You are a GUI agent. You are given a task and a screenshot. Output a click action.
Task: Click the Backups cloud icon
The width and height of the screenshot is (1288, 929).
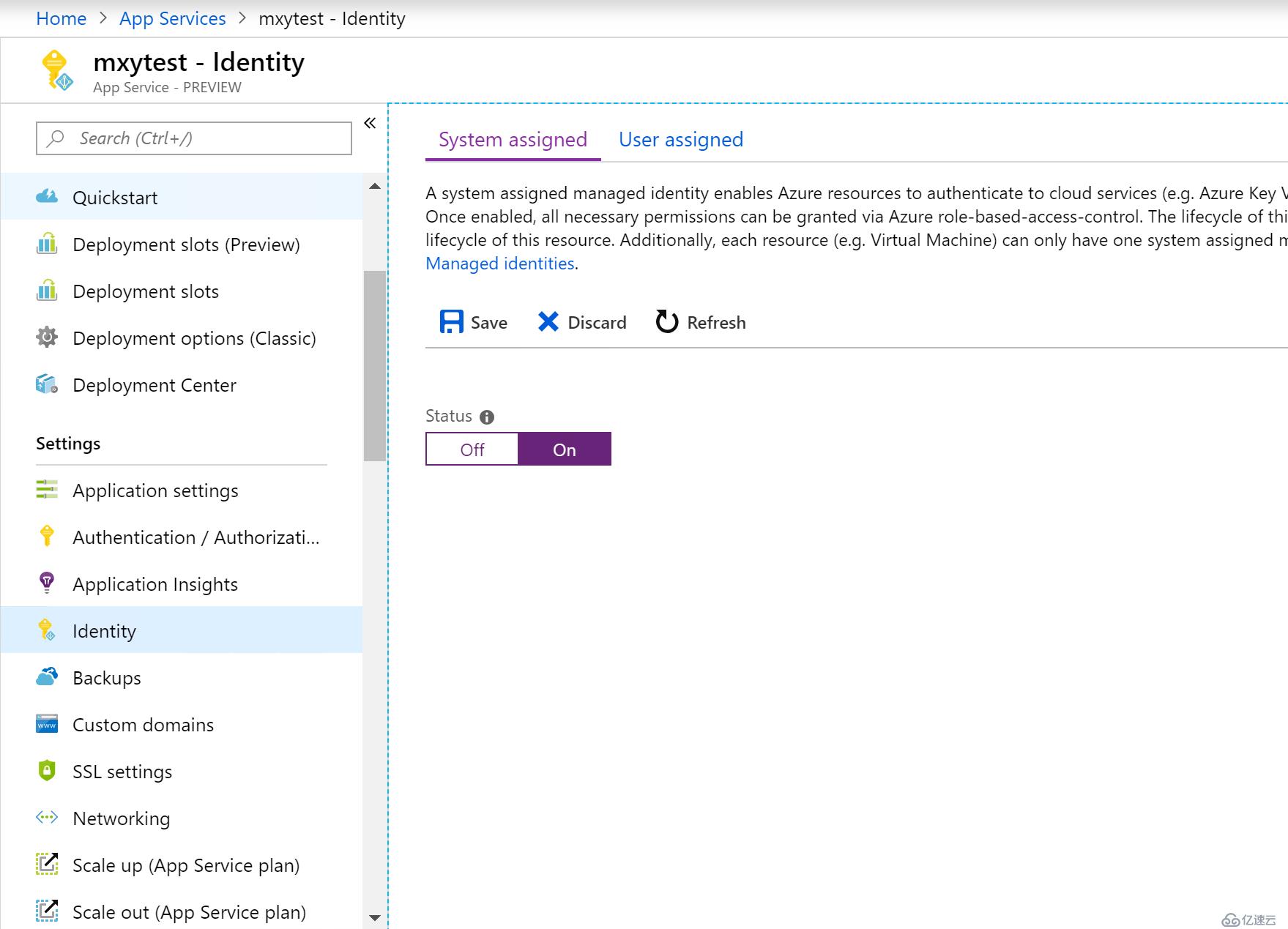tap(47, 676)
